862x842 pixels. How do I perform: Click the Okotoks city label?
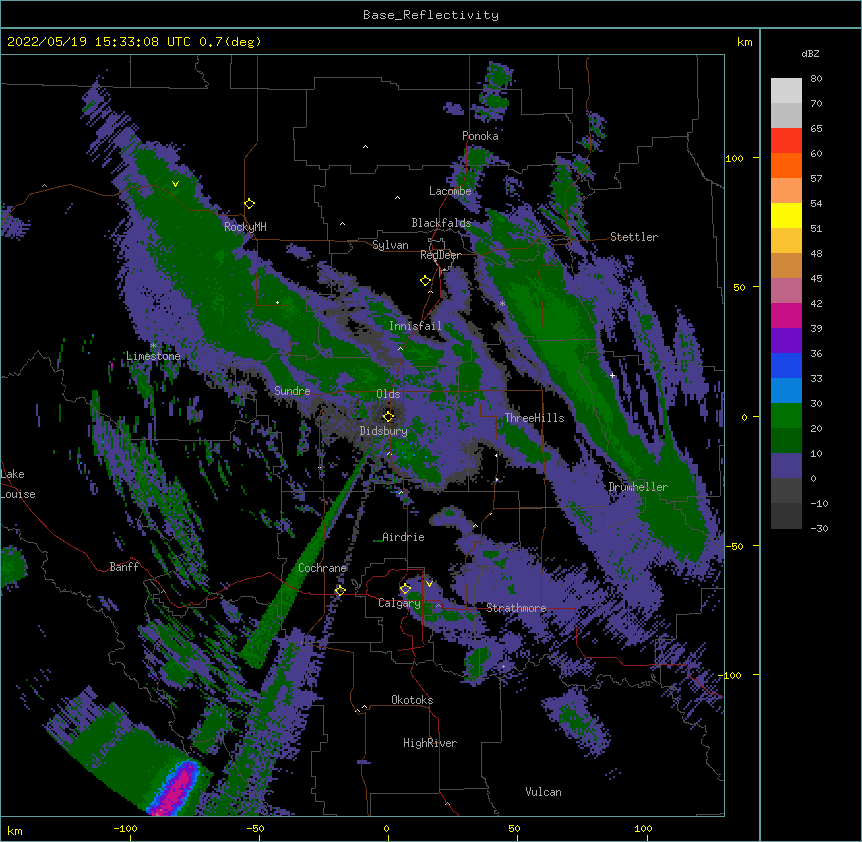[412, 700]
